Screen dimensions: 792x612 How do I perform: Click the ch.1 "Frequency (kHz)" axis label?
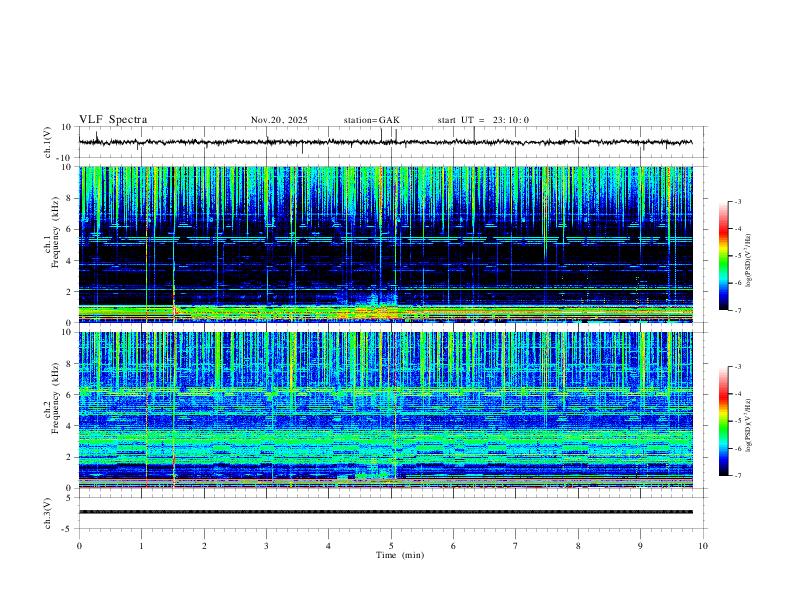[56, 232]
